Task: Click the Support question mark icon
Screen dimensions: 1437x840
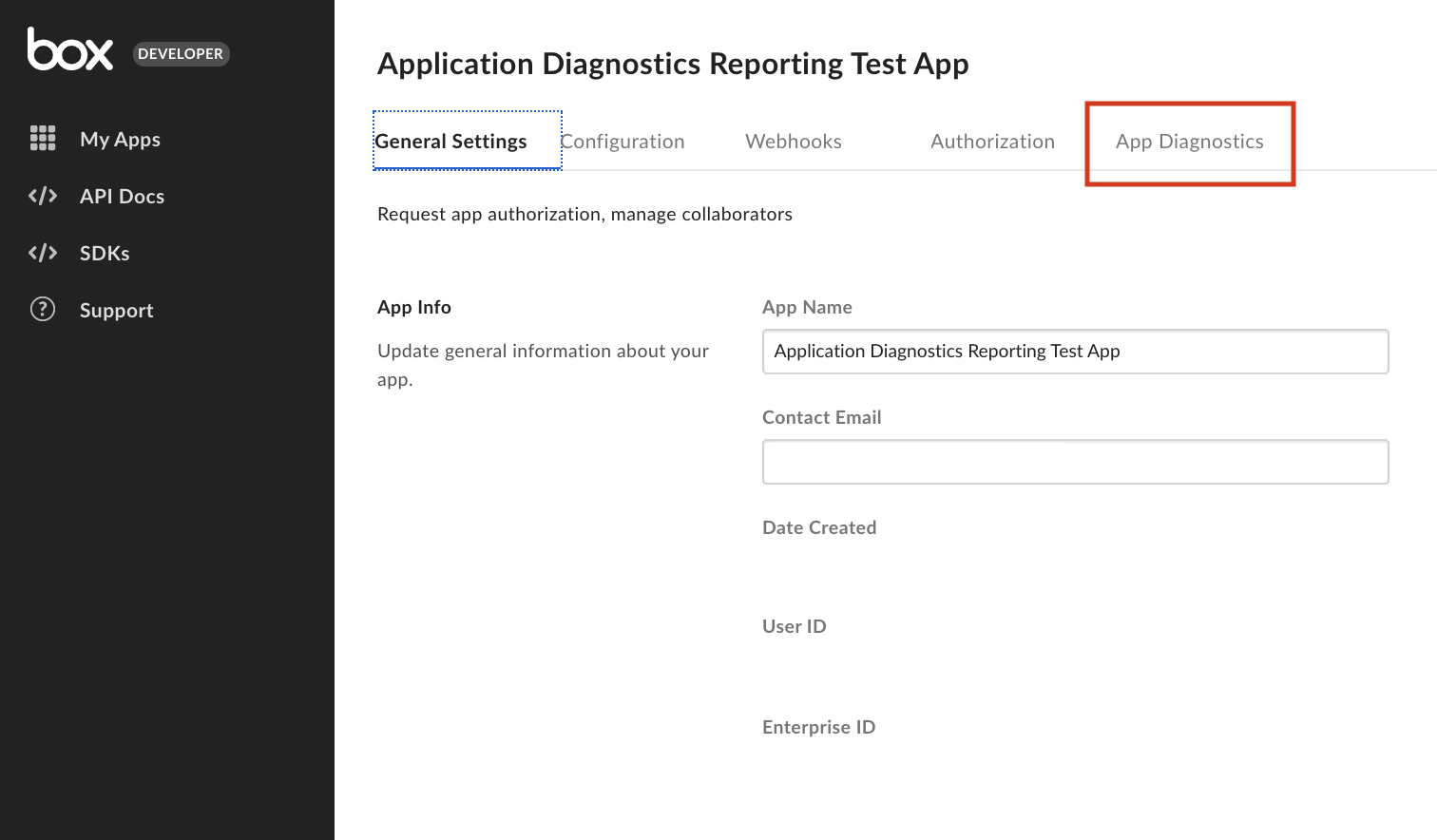Action: [x=43, y=310]
